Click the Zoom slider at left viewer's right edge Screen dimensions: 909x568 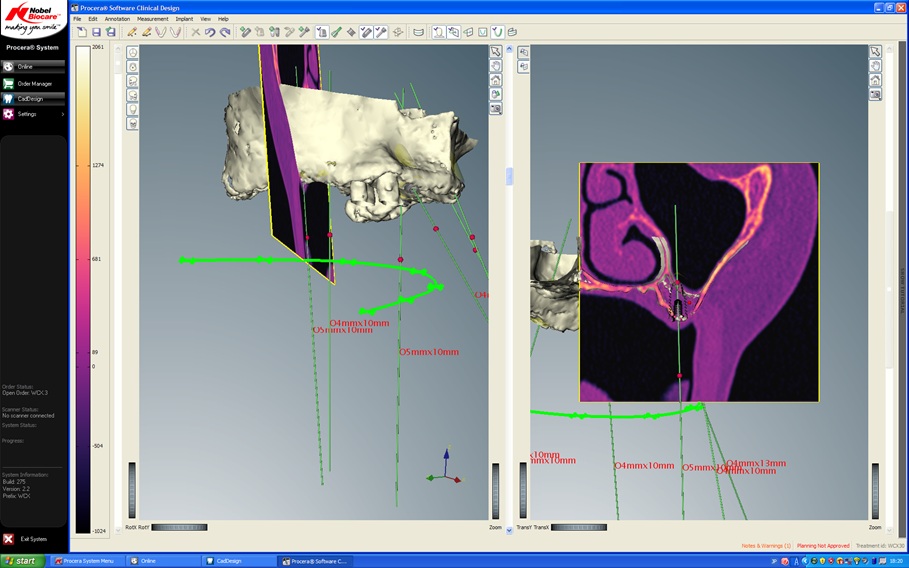click(496, 490)
